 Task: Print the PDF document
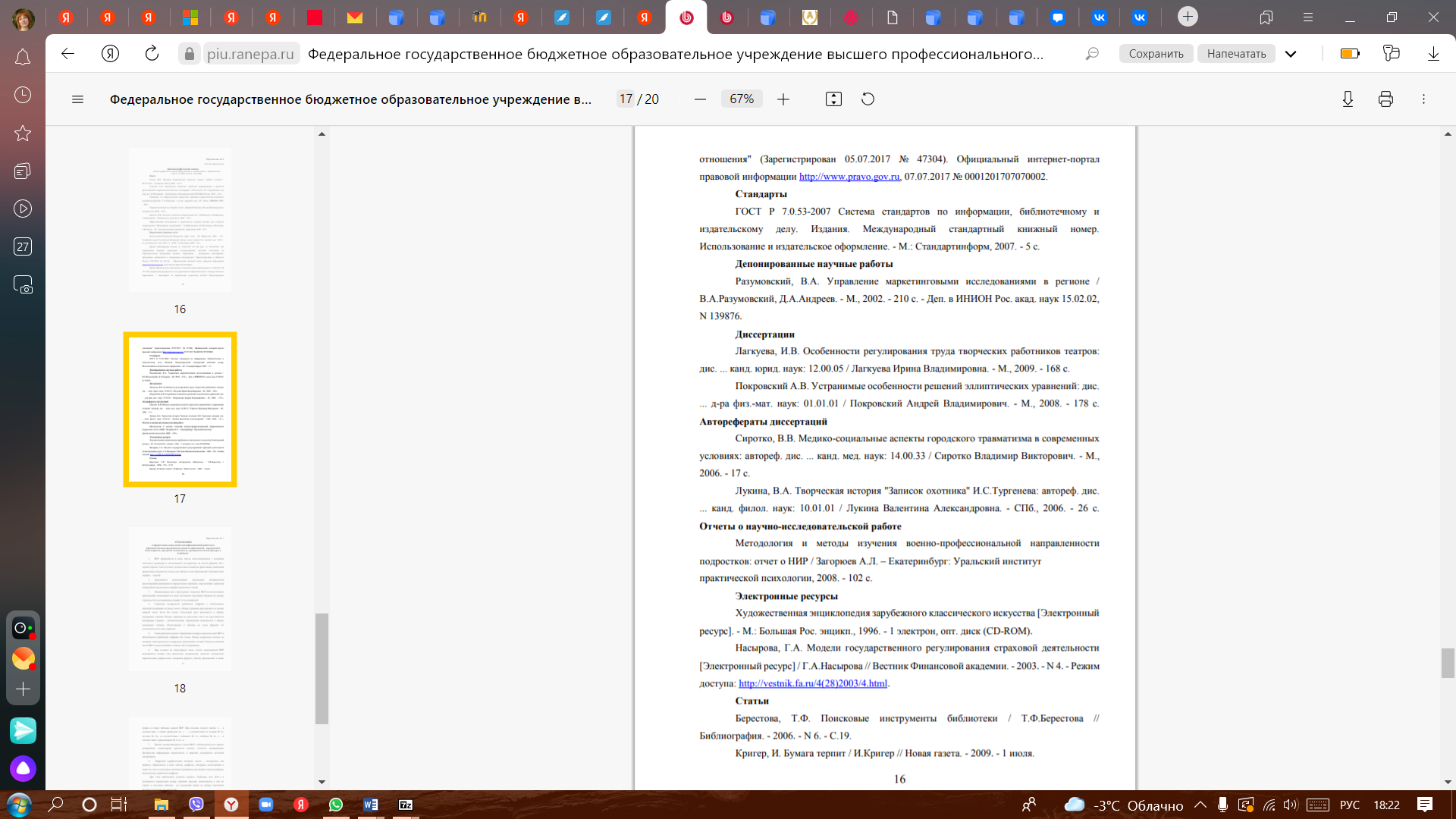pos(1385,99)
